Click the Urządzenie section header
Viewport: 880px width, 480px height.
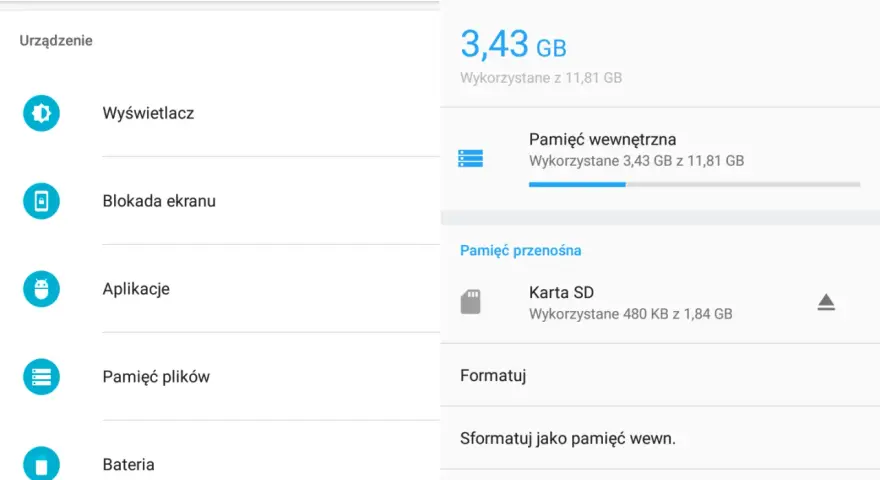pyautogui.click(x=56, y=40)
